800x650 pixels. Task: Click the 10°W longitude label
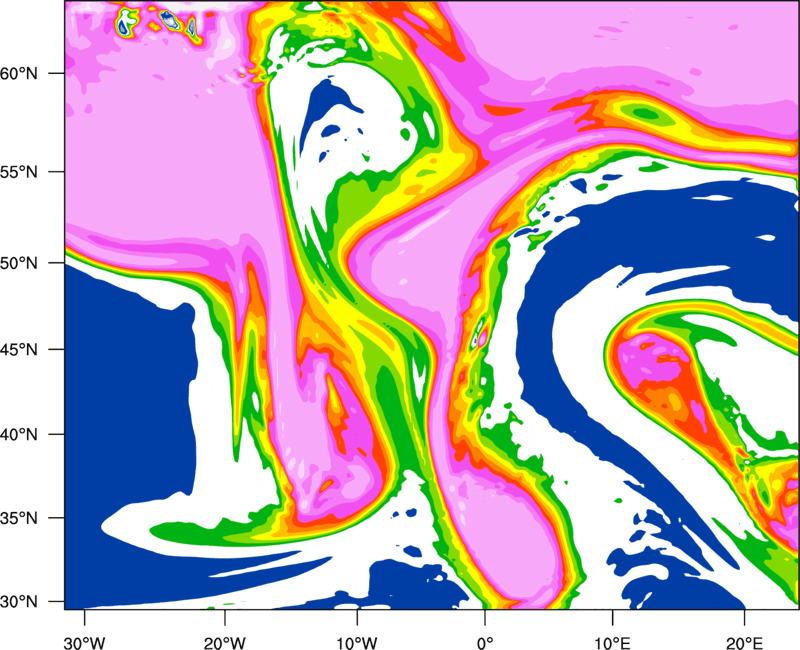click(357, 643)
